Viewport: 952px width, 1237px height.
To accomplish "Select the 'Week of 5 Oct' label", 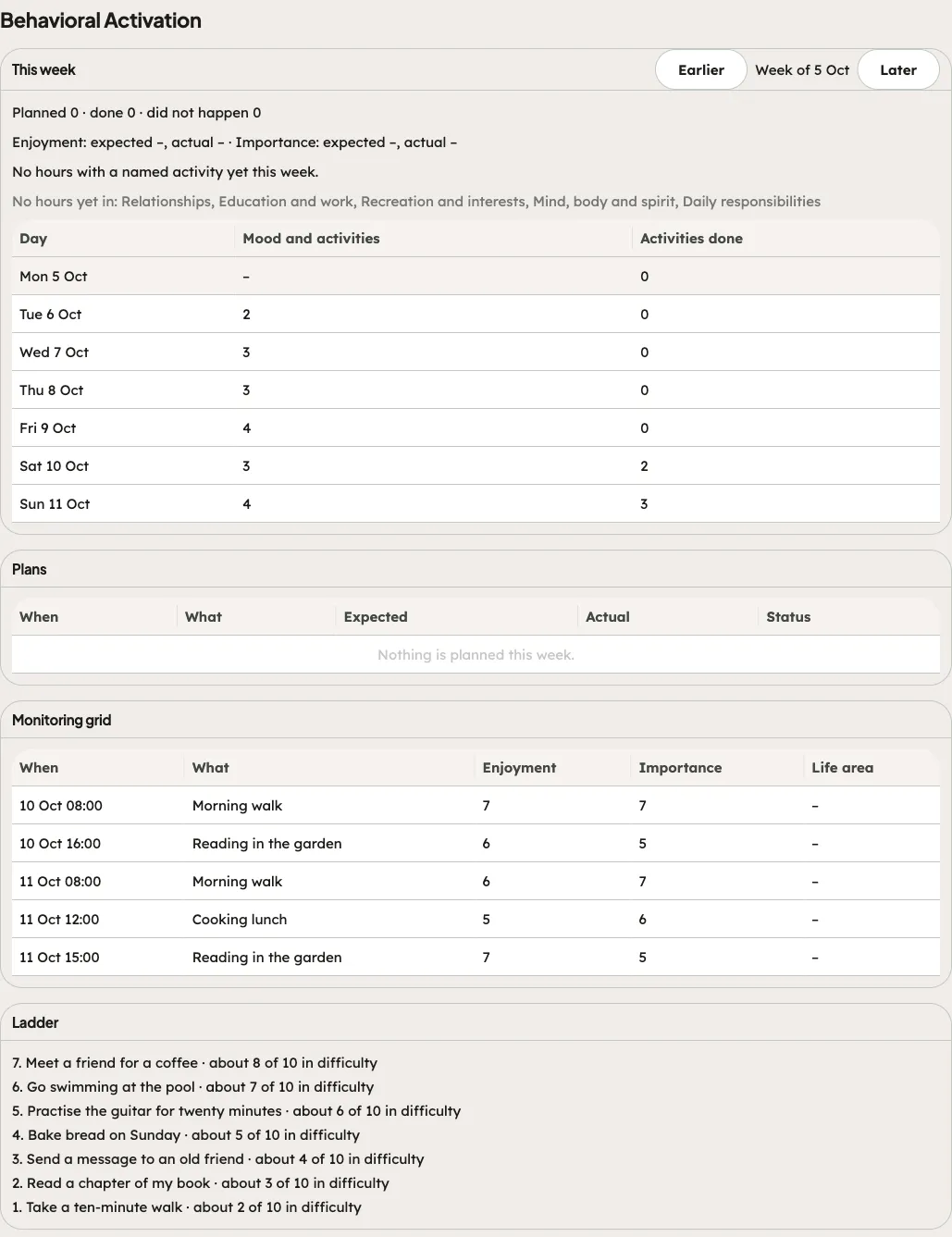I will coord(802,70).
